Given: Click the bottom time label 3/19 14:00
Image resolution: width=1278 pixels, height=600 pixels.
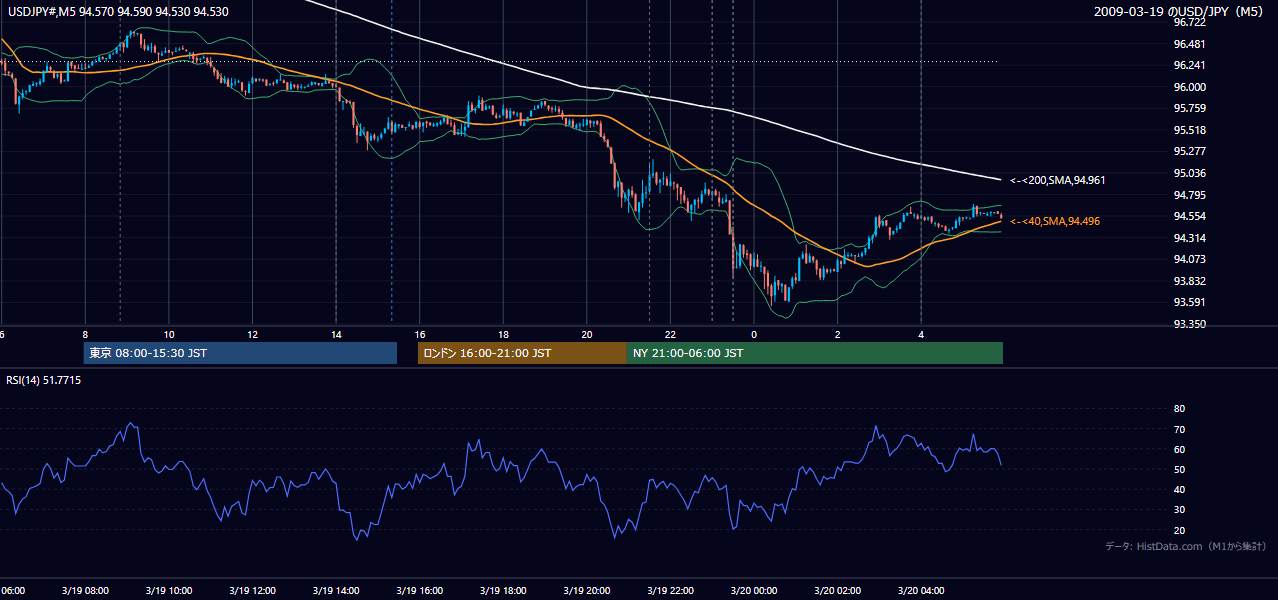Looking at the screenshot, I should pos(336,591).
